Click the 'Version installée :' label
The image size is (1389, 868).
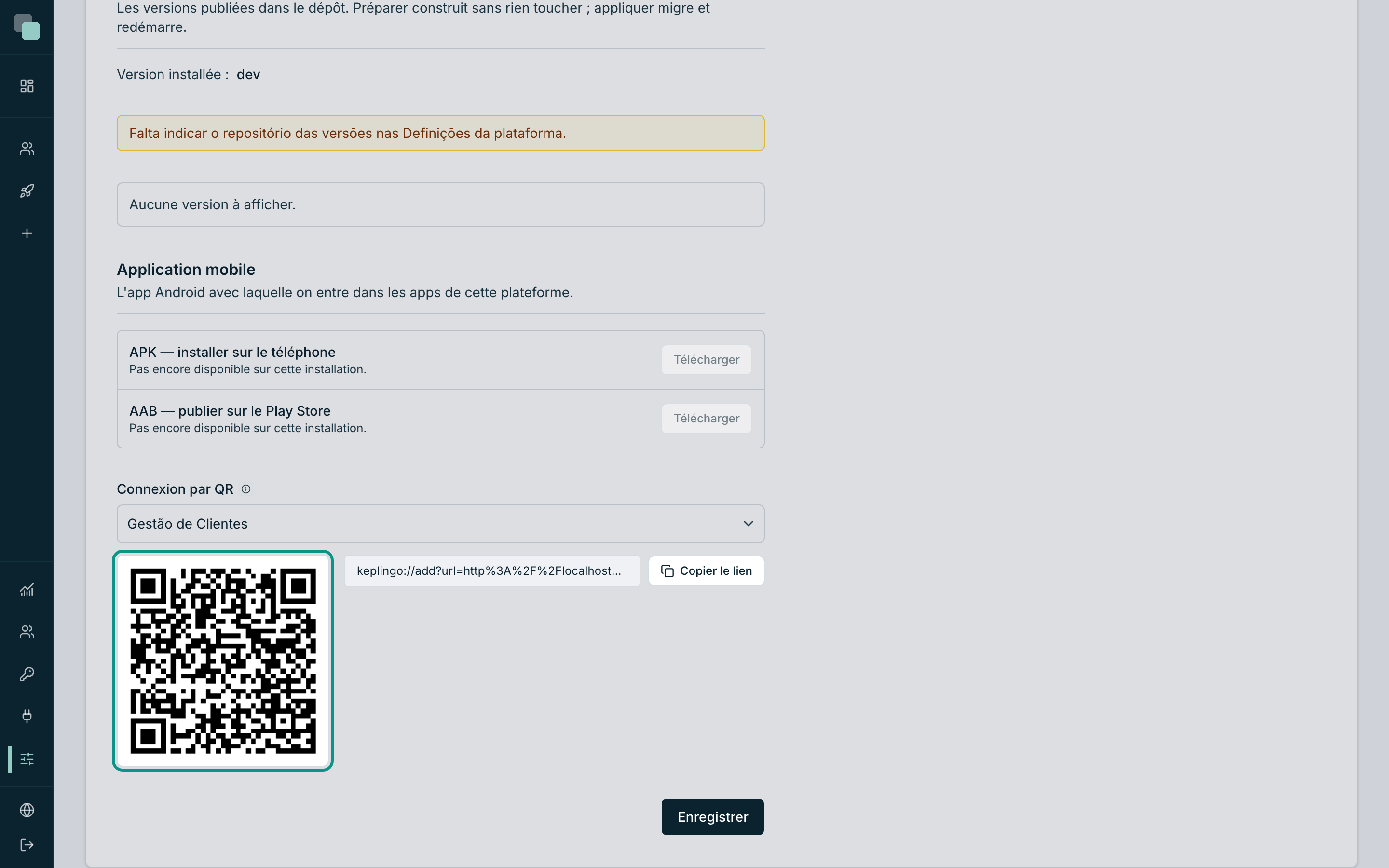coord(173,75)
